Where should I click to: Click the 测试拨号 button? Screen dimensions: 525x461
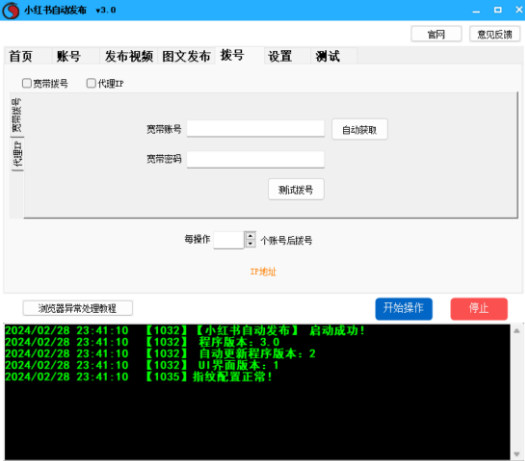point(296,189)
